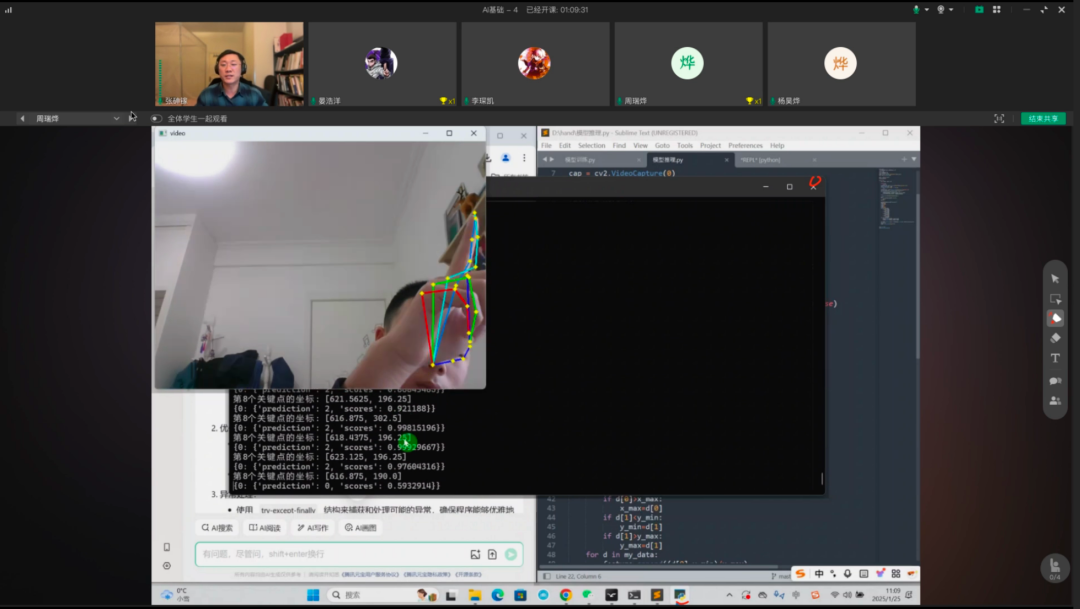The image size is (1080, 609).
Task: Open File Explorer from the taskbar
Action: click(x=475, y=595)
